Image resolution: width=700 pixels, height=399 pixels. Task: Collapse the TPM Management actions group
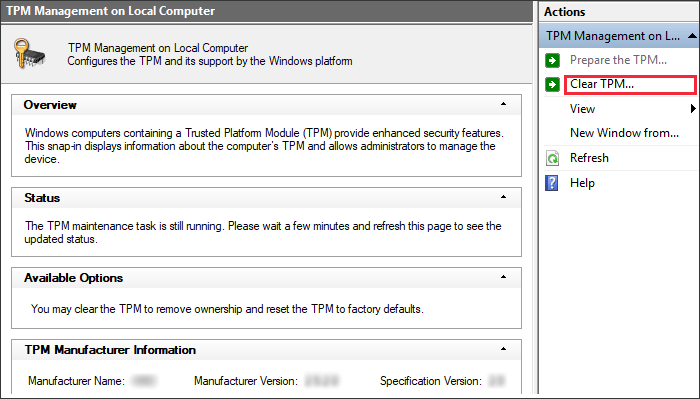click(x=692, y=36)
